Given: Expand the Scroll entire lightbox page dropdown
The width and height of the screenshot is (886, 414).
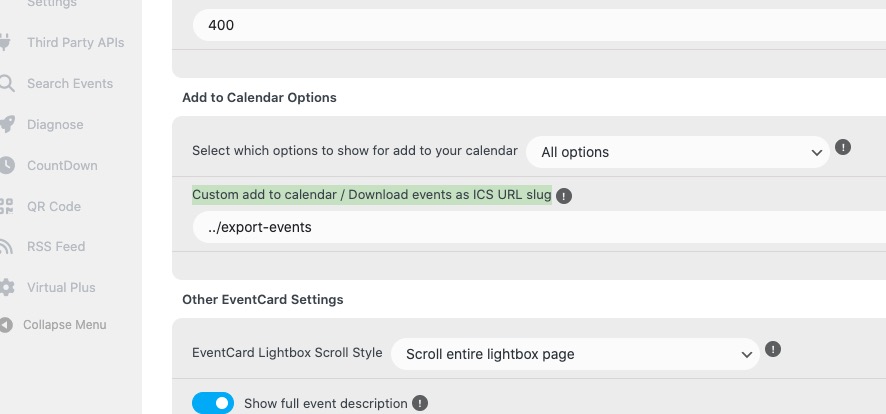Looking at the screenshot, I should pos(575,354).
